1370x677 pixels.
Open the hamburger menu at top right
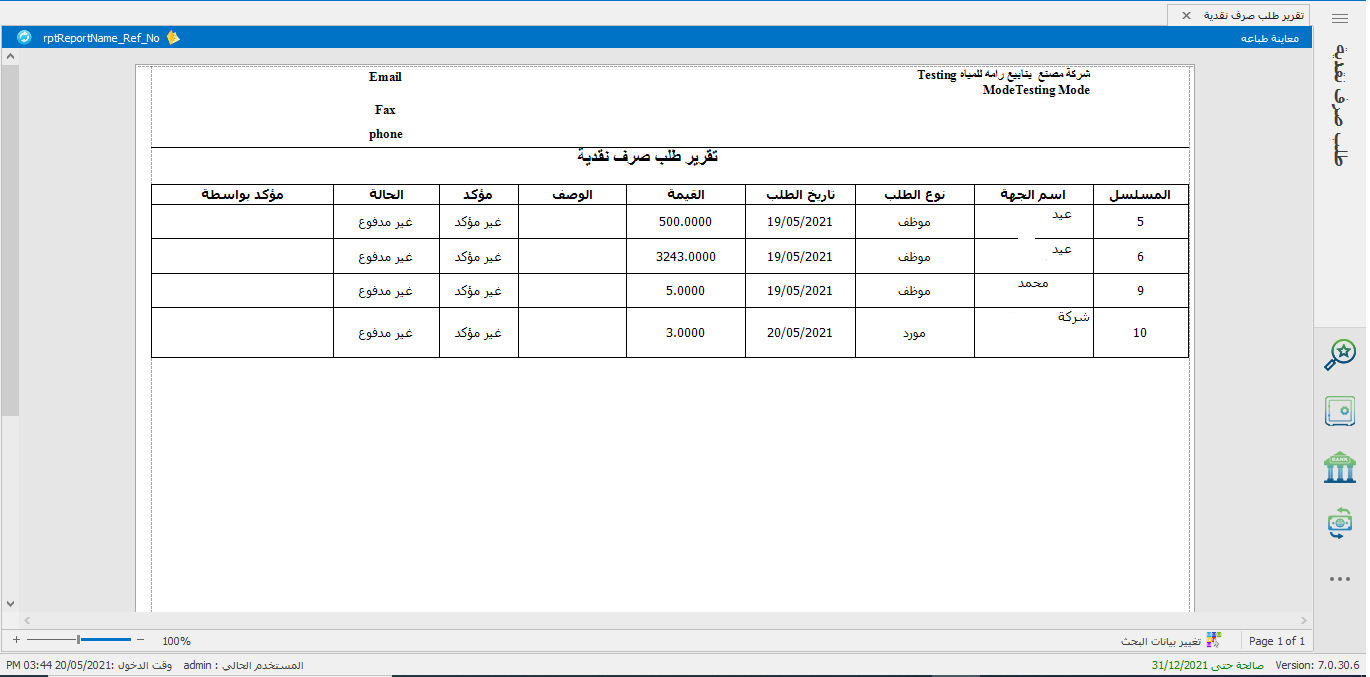(1340, 18)
